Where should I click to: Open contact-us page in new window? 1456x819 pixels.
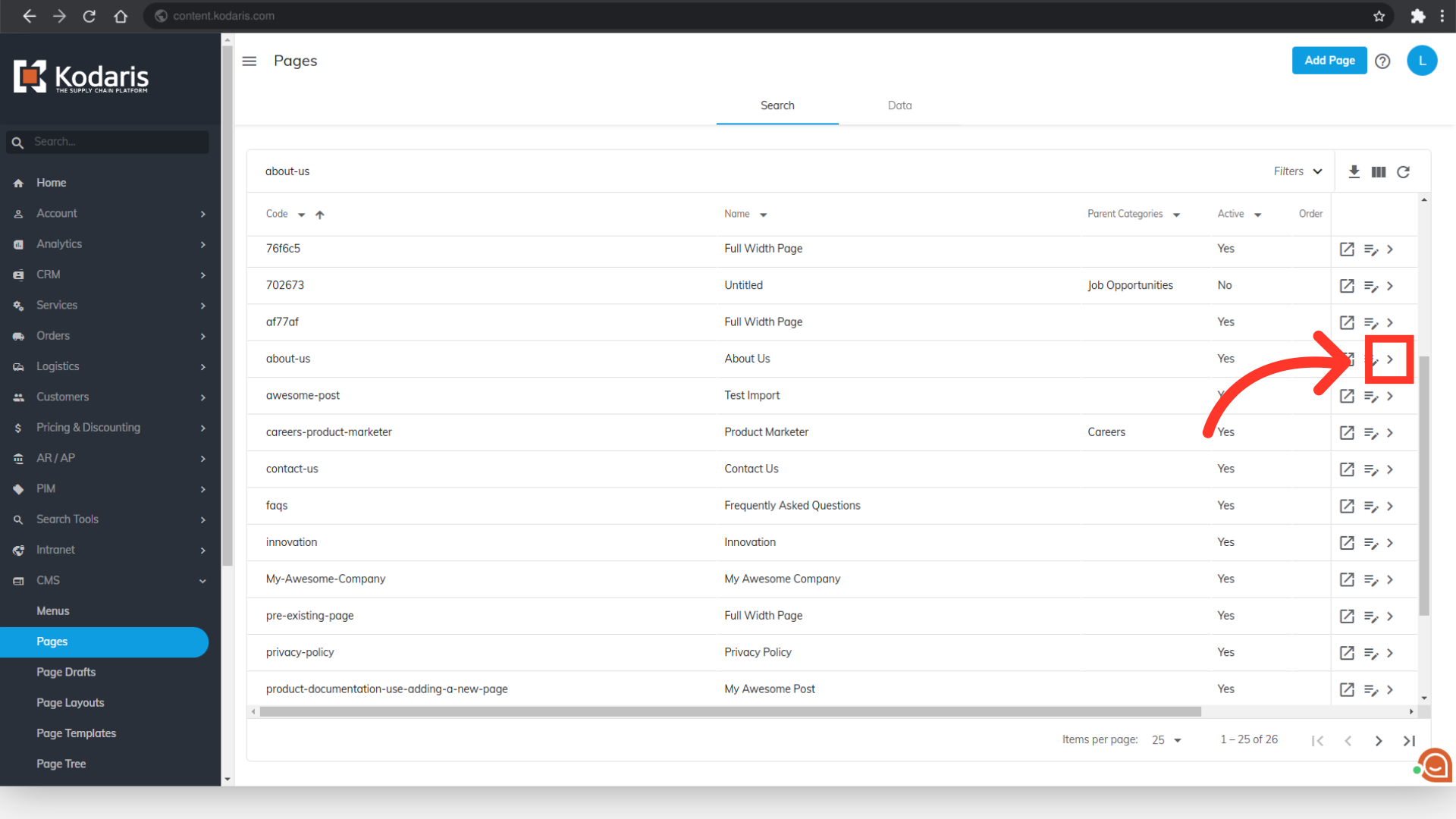tap(1347, 469)
